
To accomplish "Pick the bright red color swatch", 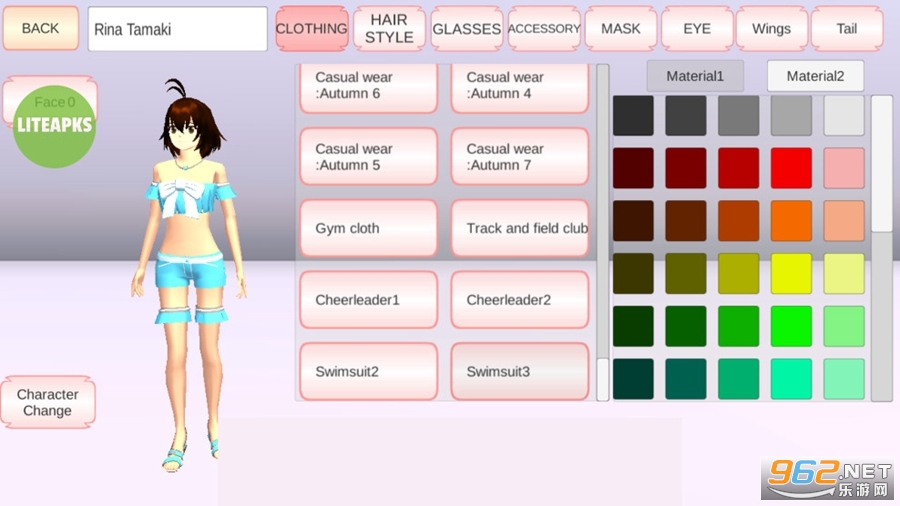I will tap(791, 168).
